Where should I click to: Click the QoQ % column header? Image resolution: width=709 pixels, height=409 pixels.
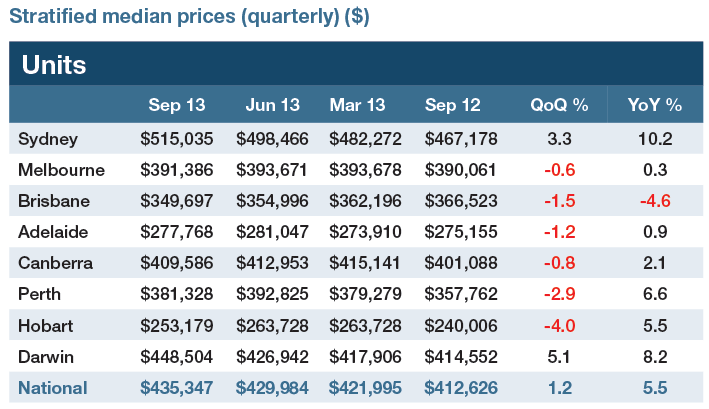[559, 105]
